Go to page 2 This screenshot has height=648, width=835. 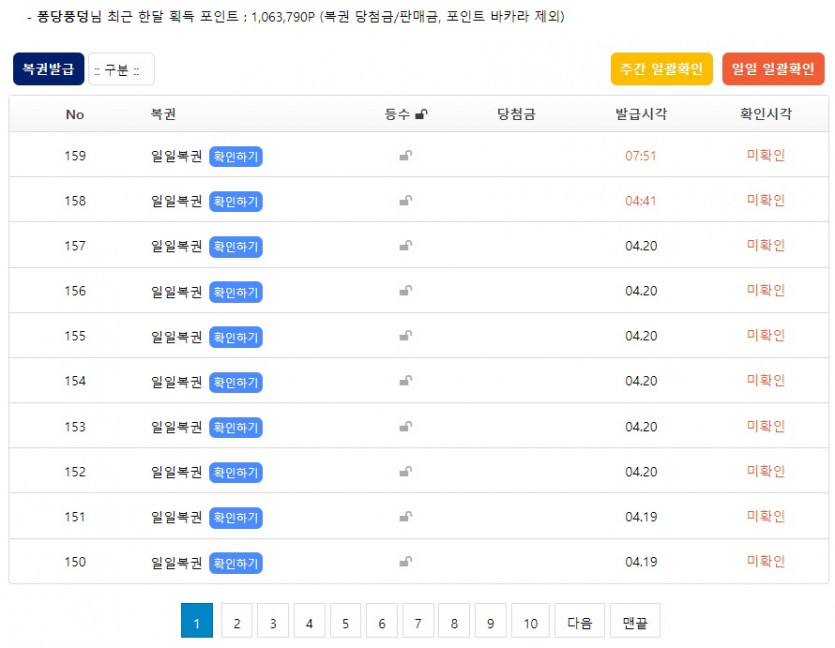click(237, 620)
